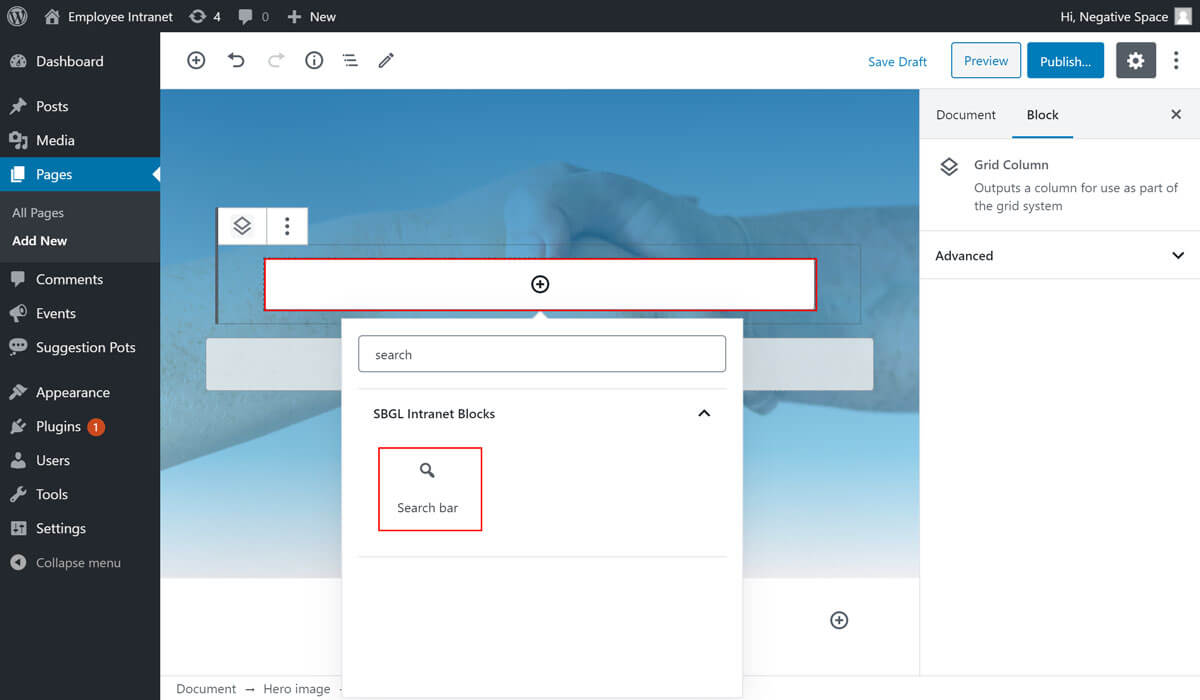Open Grid Column block options menu
This screenshot has width=1200, height=700.
tap(287, 226)
